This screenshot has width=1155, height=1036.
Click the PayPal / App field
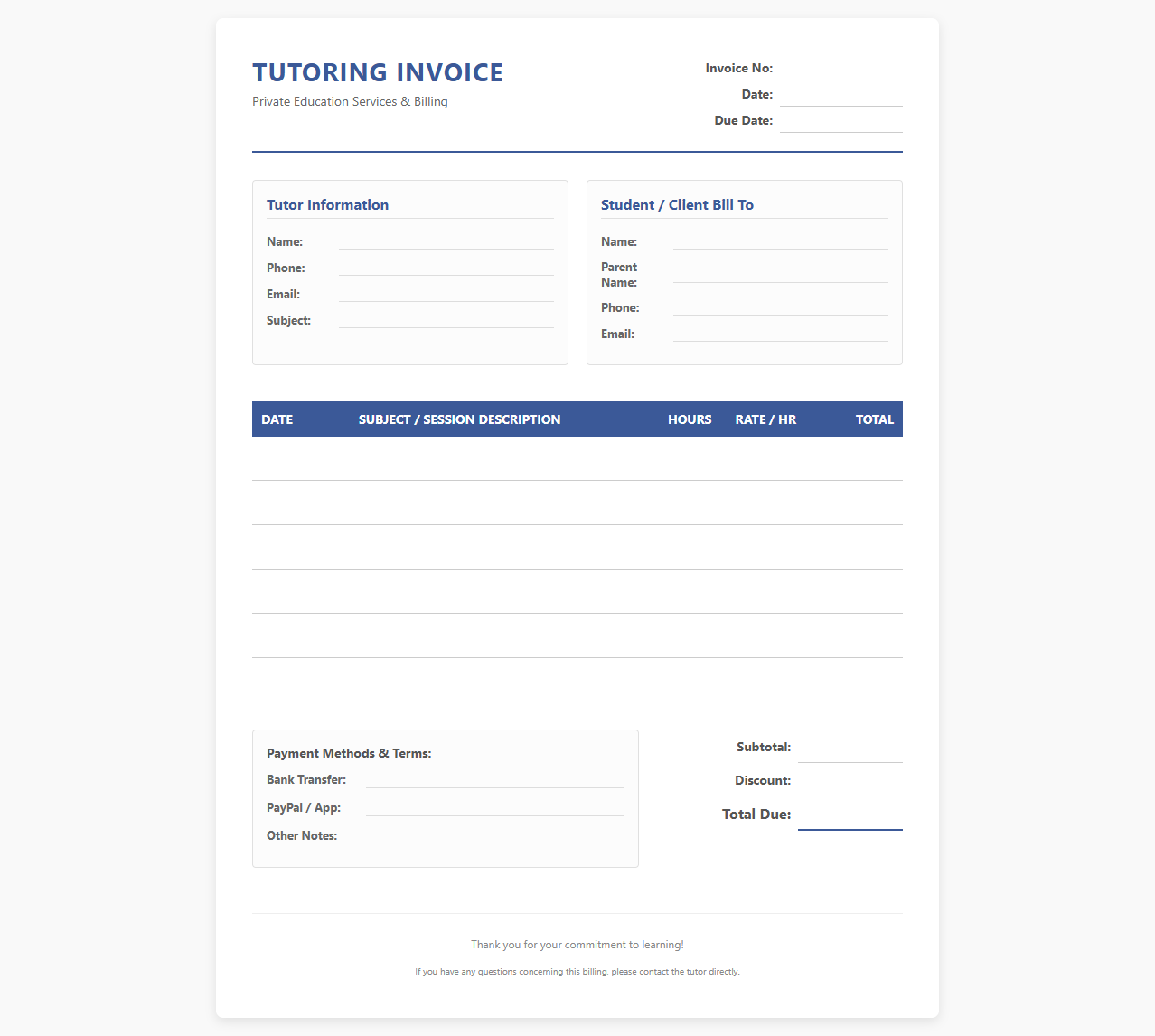[x=495, y=807]
